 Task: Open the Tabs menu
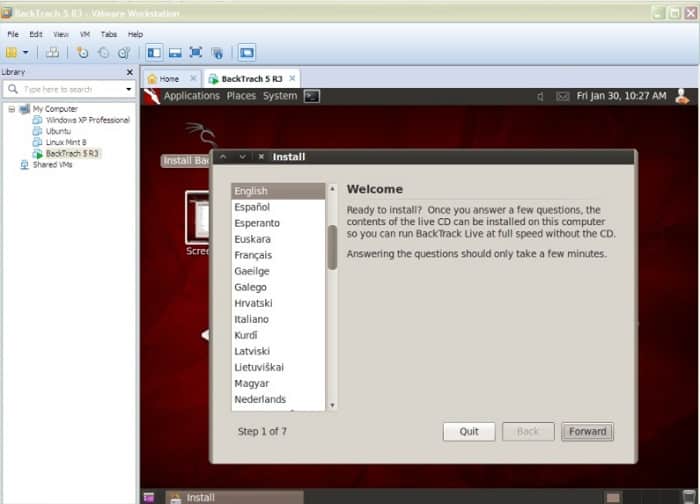click(108, 34)
